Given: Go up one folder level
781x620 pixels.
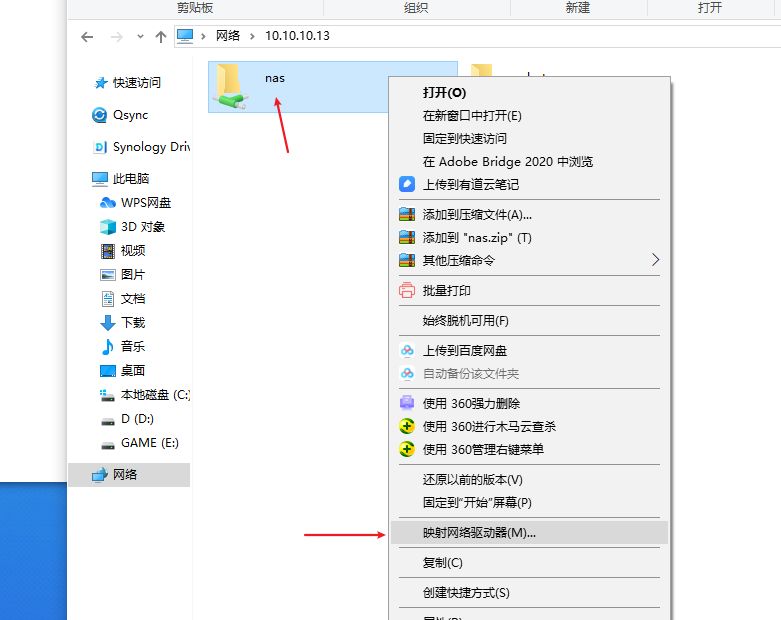Looking at the screenshot, I should (160, 37).
